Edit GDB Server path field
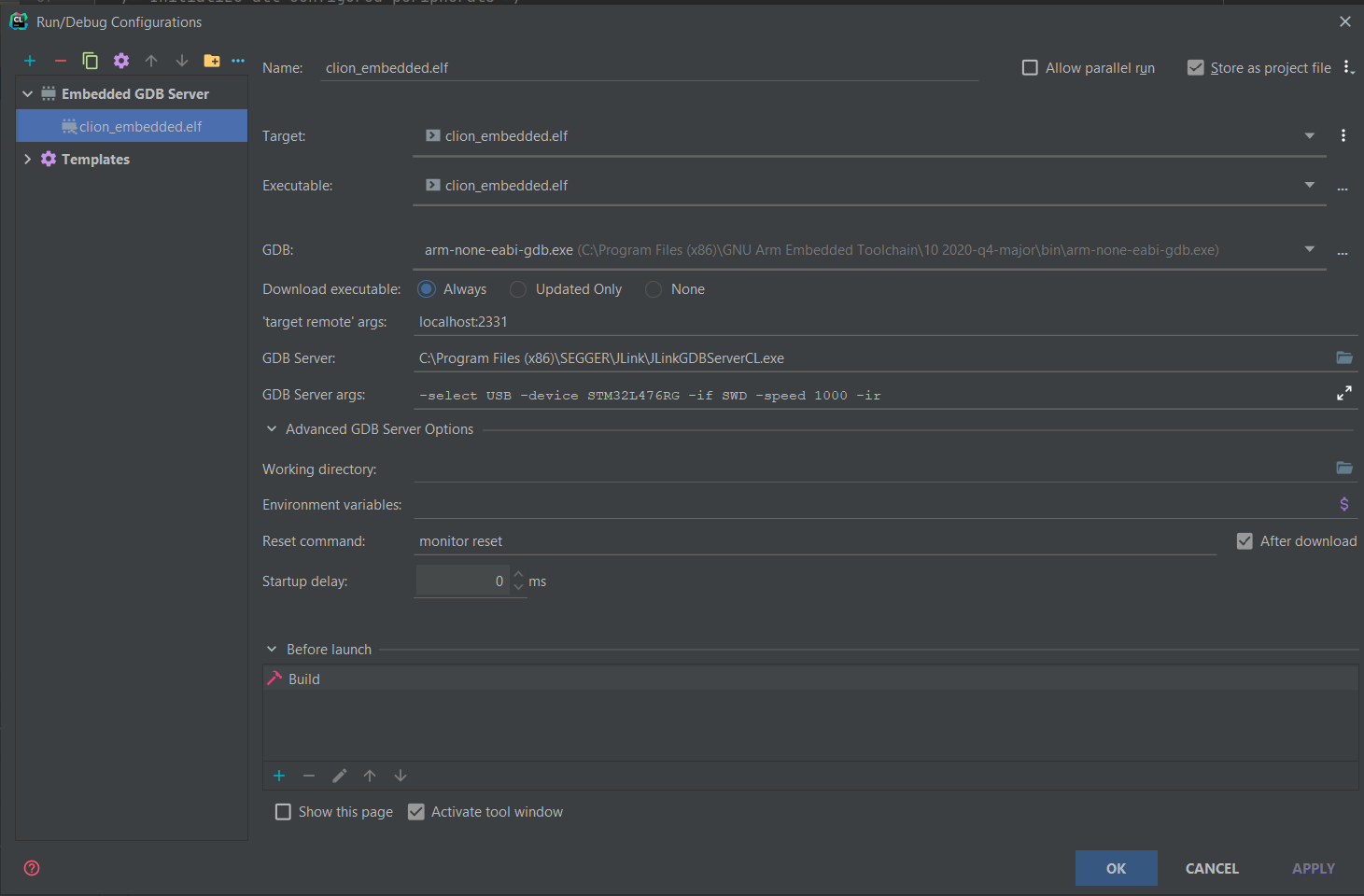Screen dimensions: 1364x896 coord(872,358)
